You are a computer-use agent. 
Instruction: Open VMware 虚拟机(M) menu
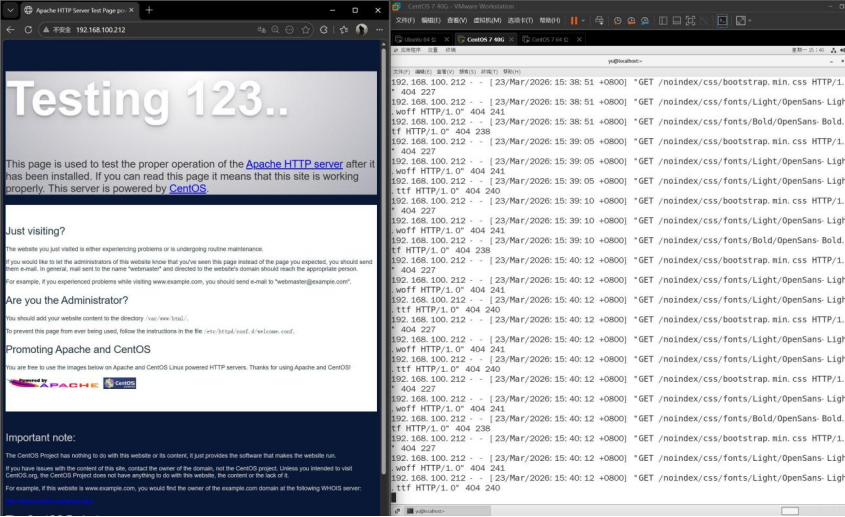[487, 20]
